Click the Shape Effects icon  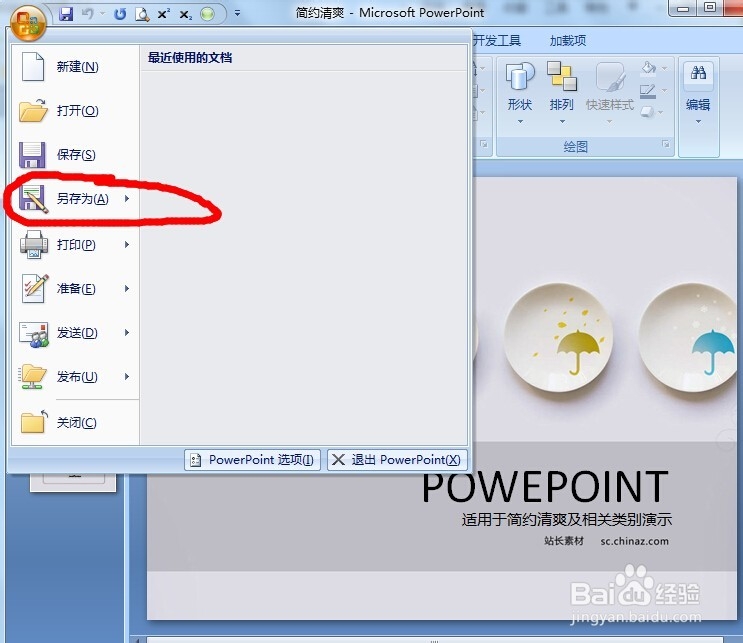648,112
